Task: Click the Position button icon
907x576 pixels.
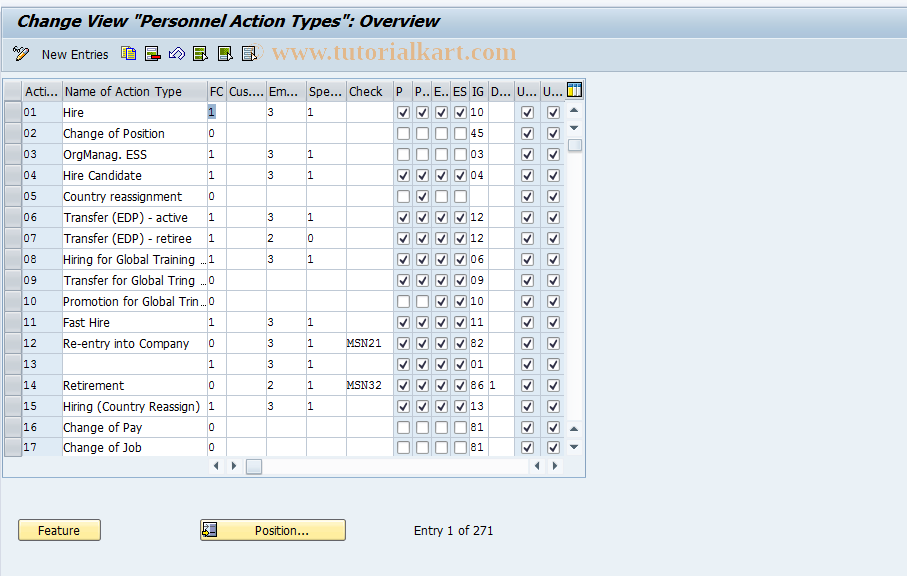Action: pos(209,530)
